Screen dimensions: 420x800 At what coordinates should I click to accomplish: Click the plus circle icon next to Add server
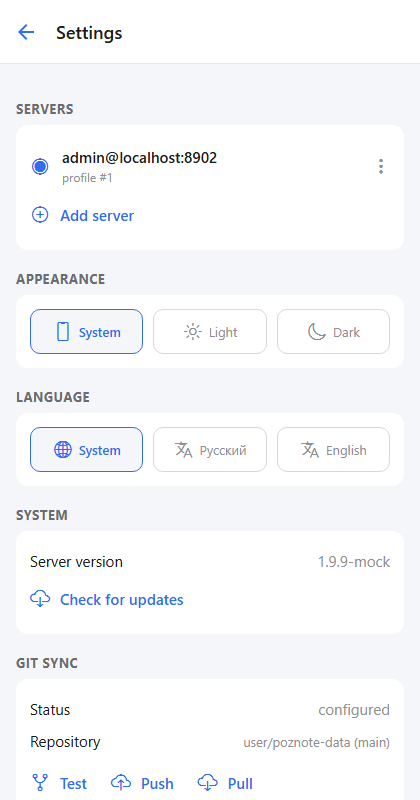(x=40, y=215)
